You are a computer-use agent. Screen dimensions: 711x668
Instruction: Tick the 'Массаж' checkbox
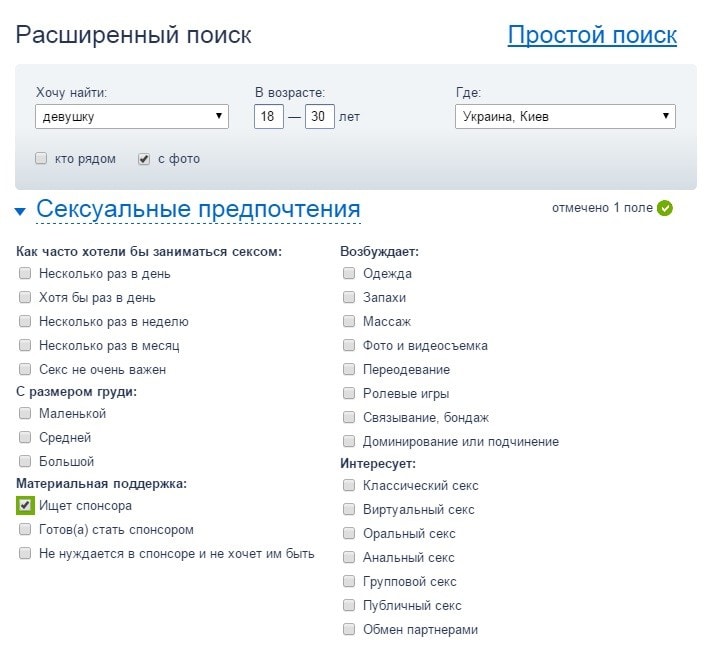click(349, 322)
